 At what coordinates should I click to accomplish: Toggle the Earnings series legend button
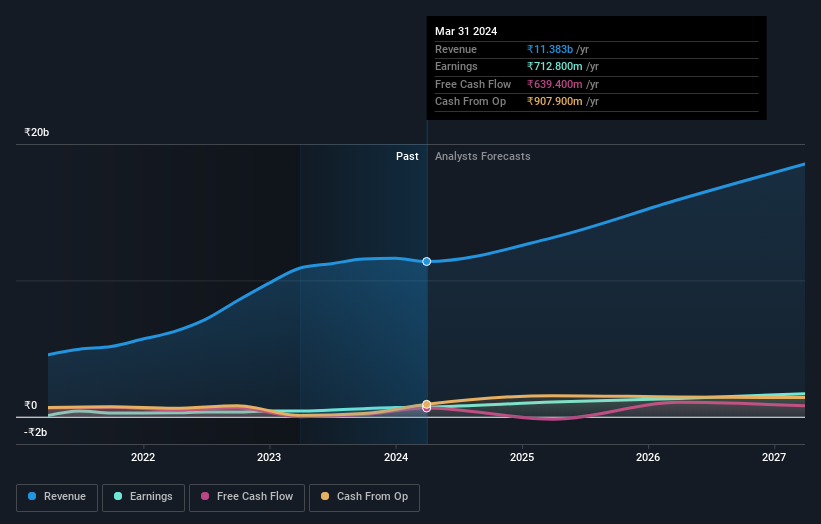click(x=143, y=497)
